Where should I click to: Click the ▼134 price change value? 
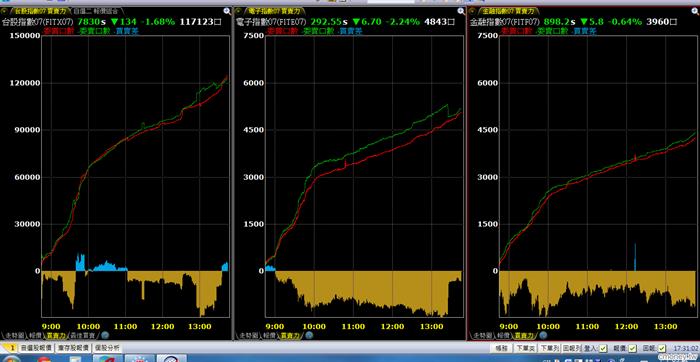tap(124, 21)
